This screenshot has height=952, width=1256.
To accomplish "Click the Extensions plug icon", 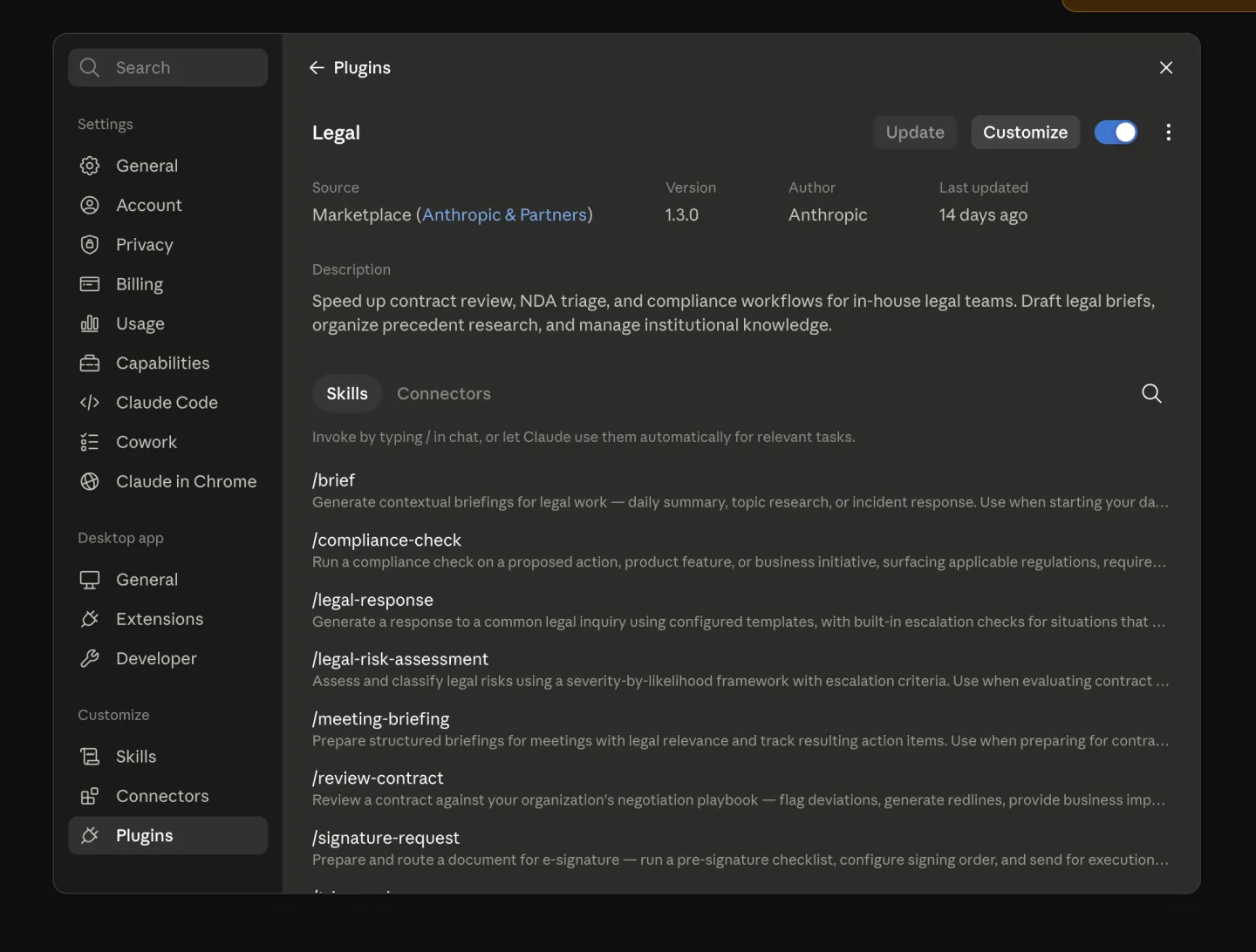I will (x=89, y=619).
